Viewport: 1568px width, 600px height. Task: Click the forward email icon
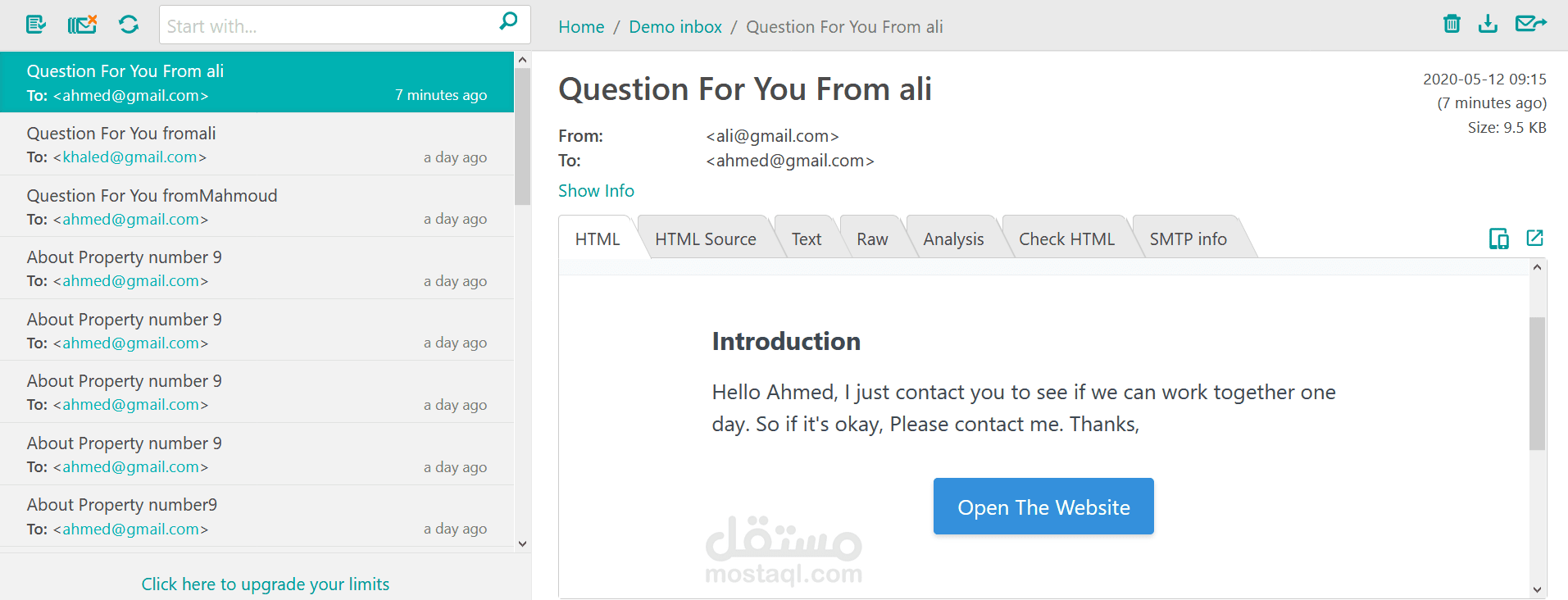click(x=1530, y=24)
